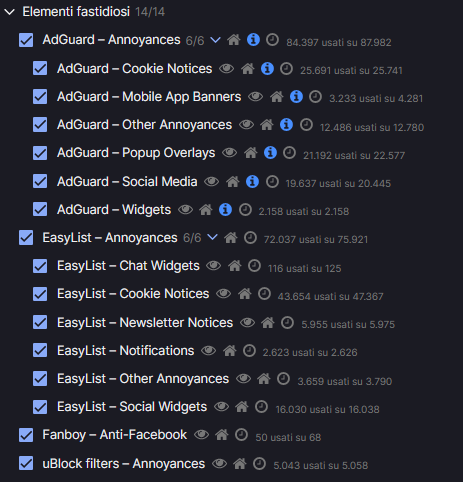Open home page of AdGuard – Mobile App Banners
The height and width of the screenshot is (482, 463).
pos(277,97)
